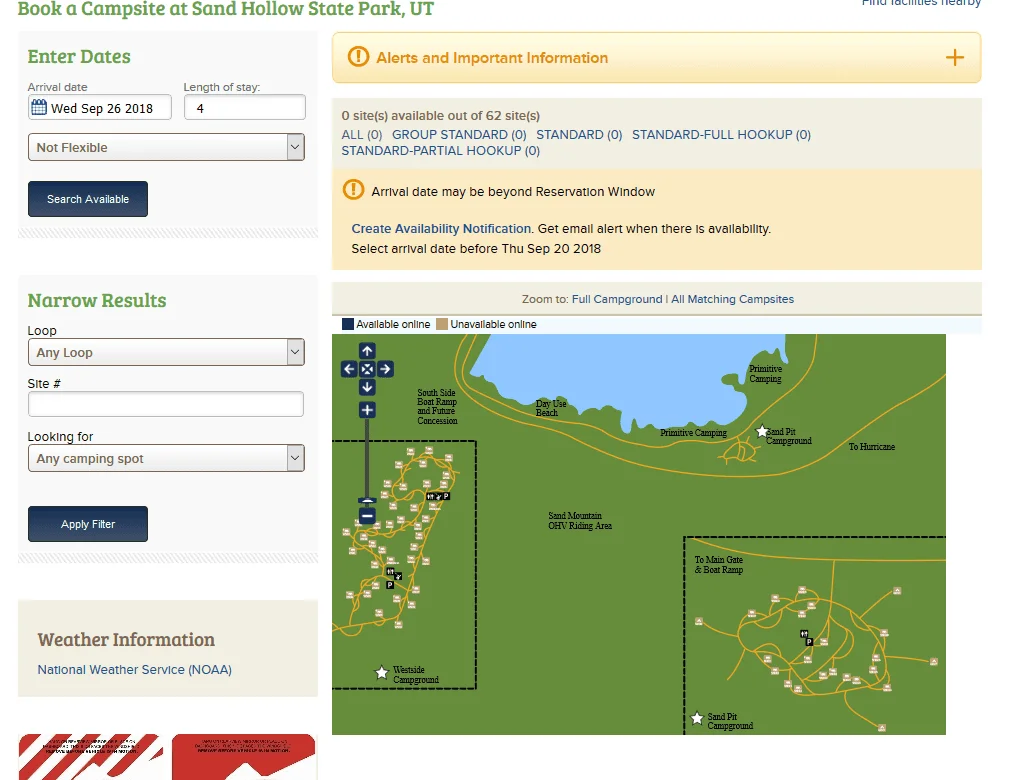Select the GROUP STANDARD (0) filter

click(459, 135)
